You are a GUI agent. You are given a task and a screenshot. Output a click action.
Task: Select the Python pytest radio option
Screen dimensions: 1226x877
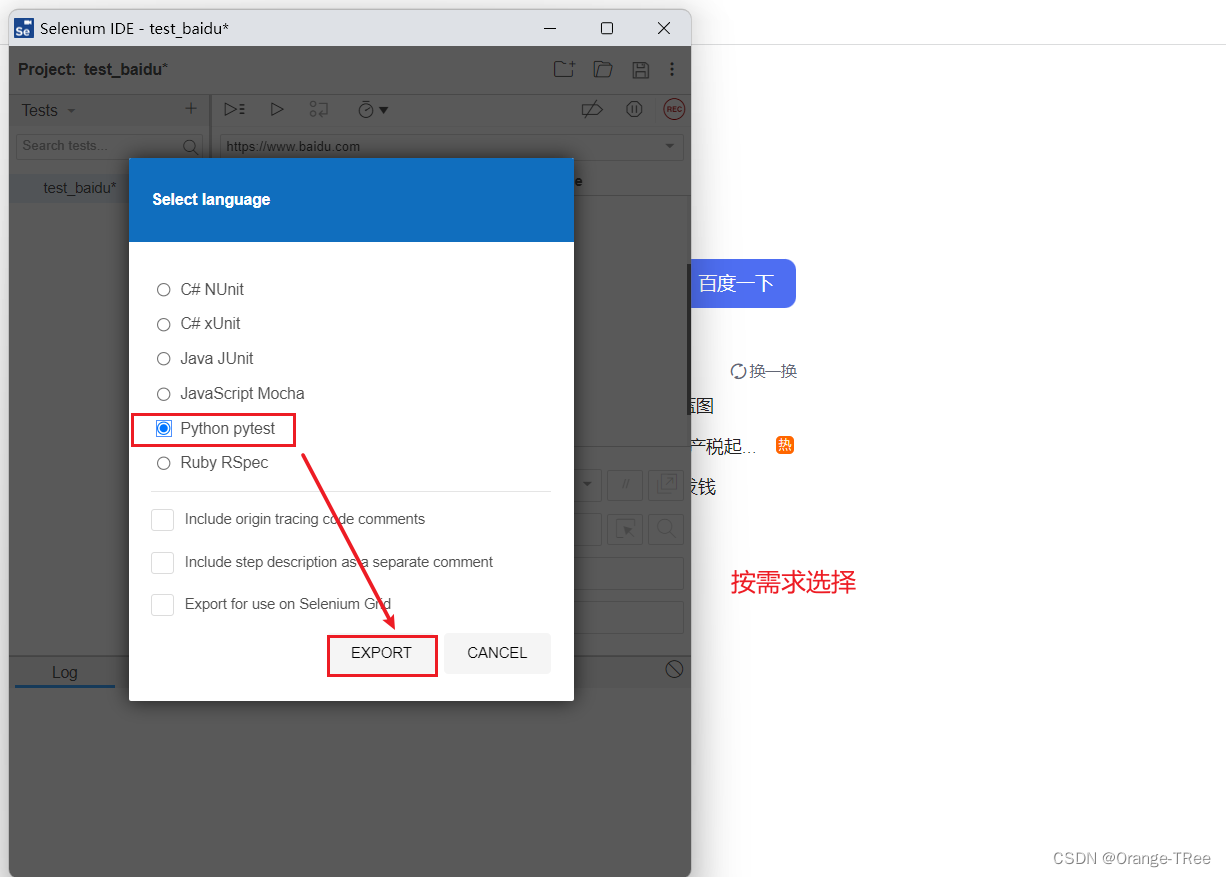coord(164,429)
